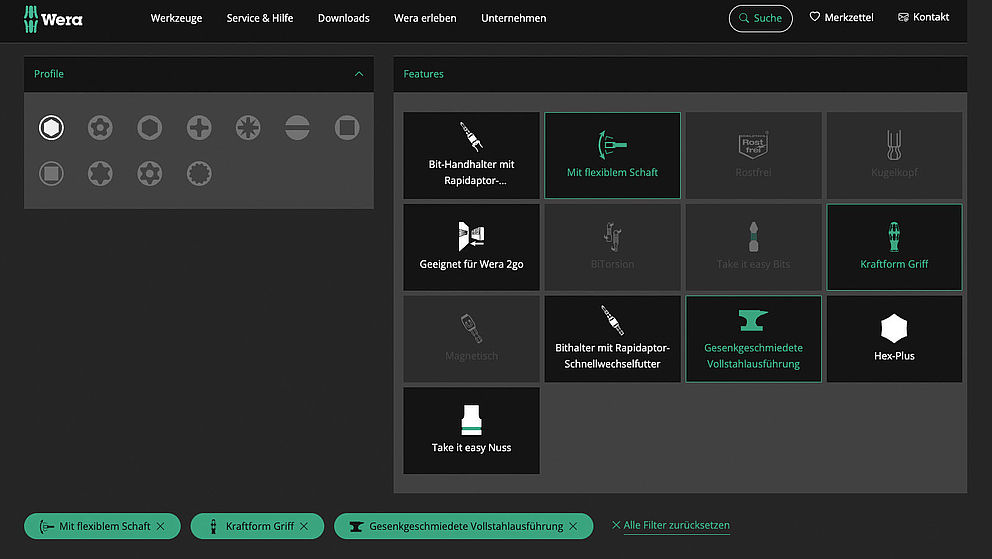The image size is (992, 559).
Task: Click the disabled Take it easy Bits tile
Action: point(753,247)
